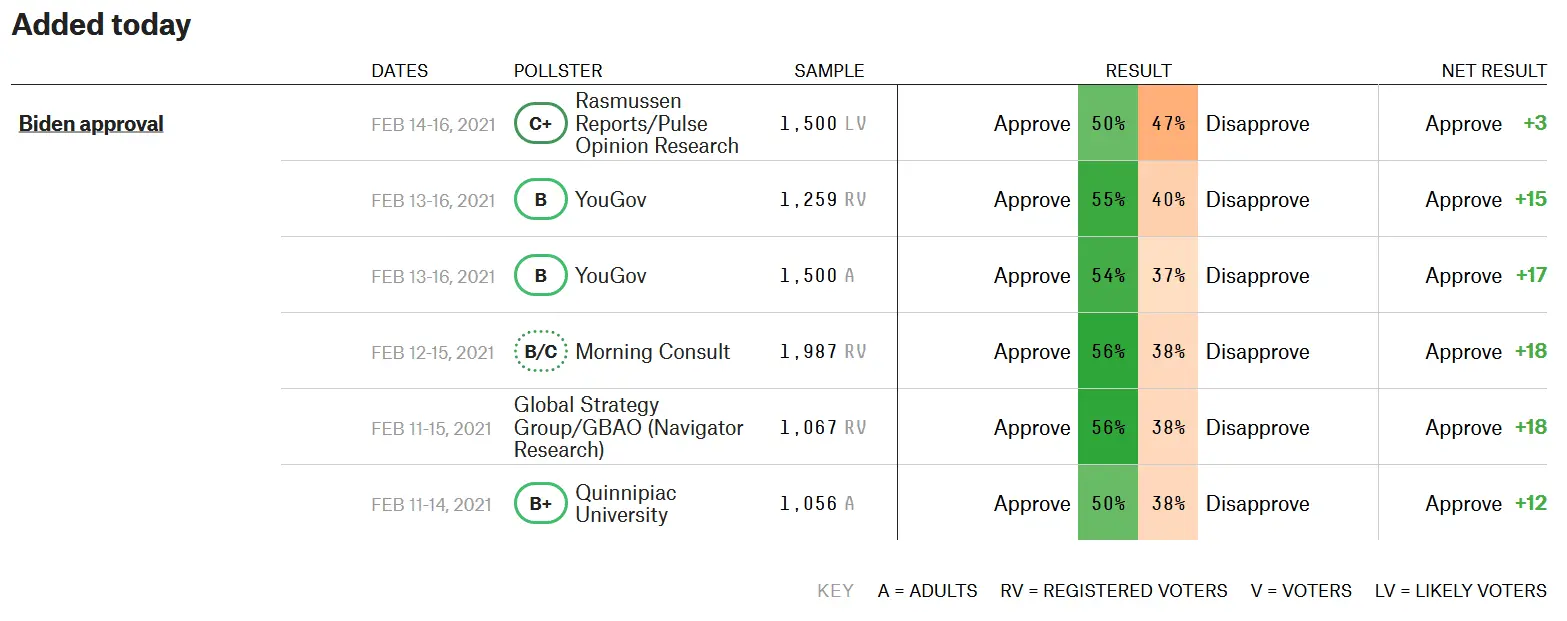This screenshot has width=1567, height=621.
Task: Click the B grade badge for YouGov adults poll
Action: [x=540, y=276]
